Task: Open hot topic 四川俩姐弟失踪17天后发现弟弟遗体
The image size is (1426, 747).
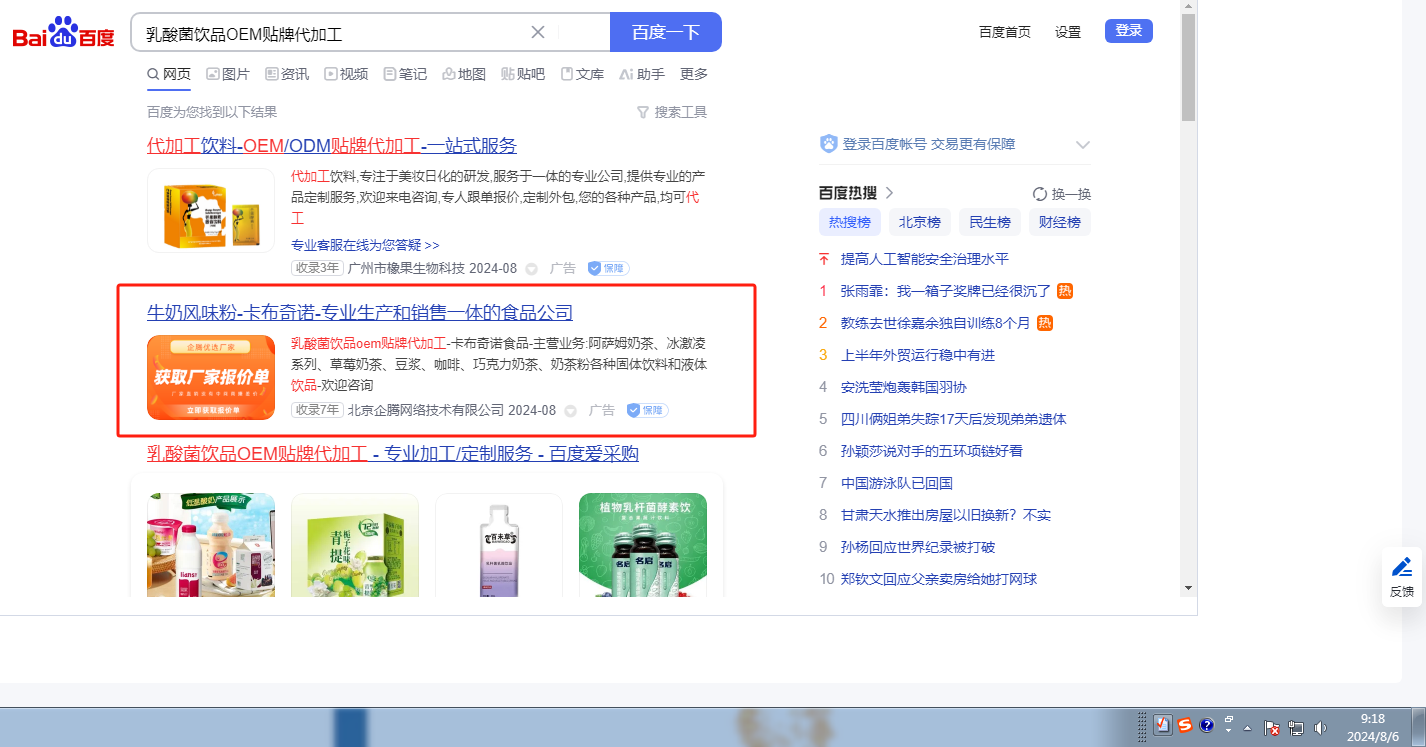Action: tap(954, 419)
